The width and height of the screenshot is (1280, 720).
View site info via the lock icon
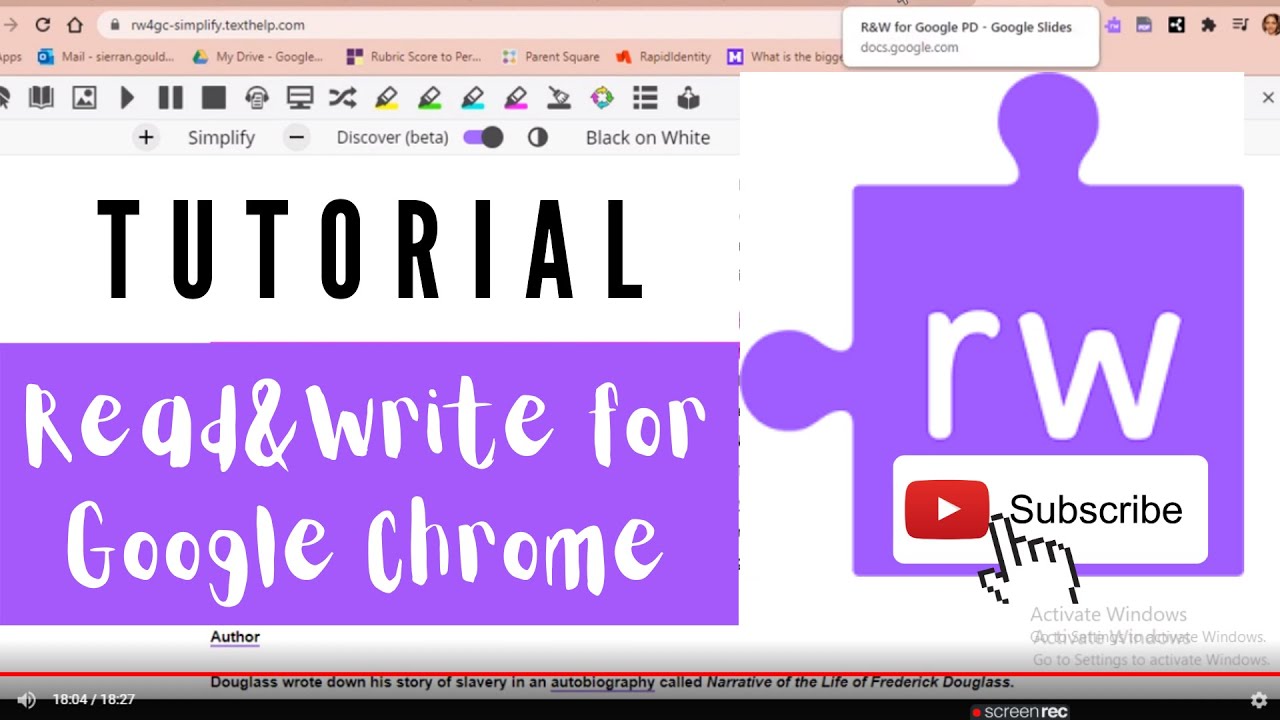point(113,25)
